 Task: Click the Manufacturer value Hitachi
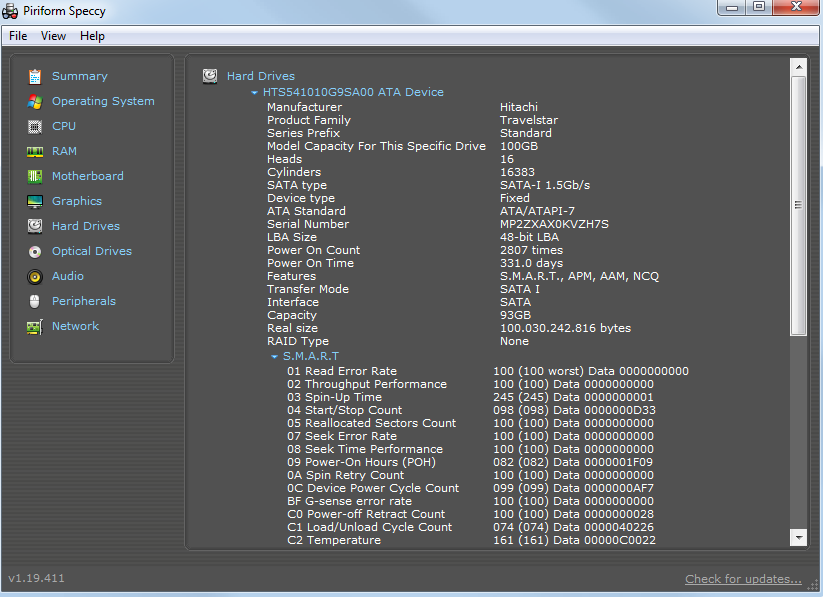519,107
